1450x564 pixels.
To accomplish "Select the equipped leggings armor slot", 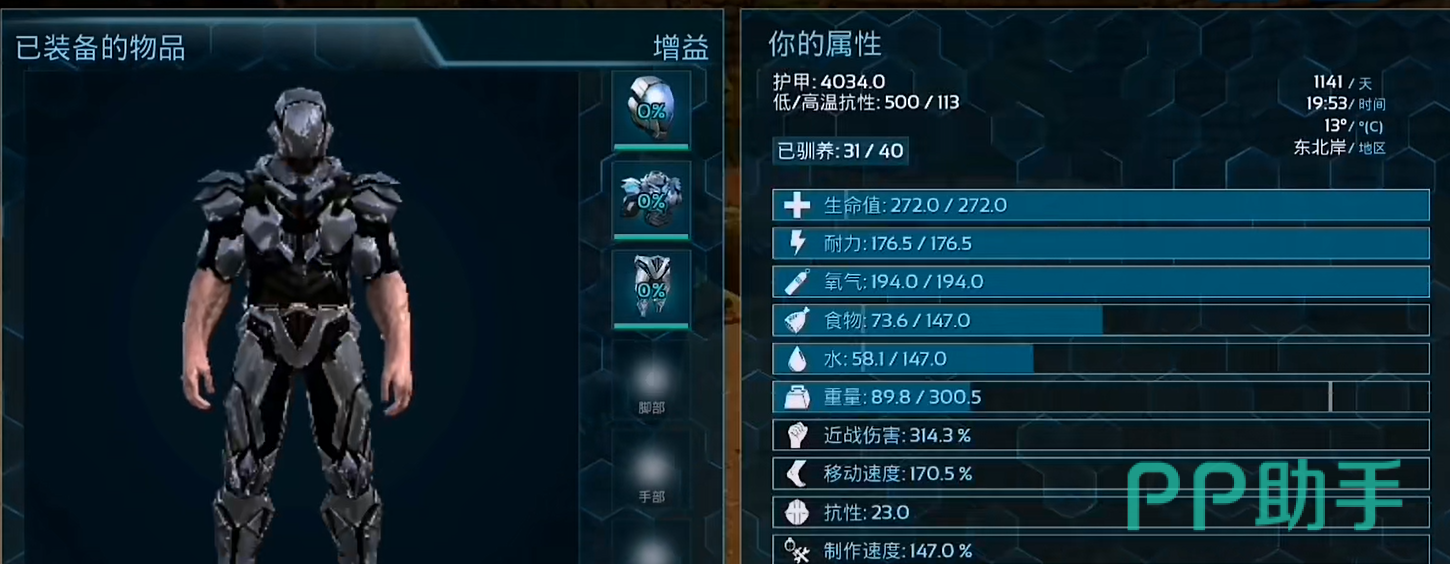I will [x=651, y=288].
